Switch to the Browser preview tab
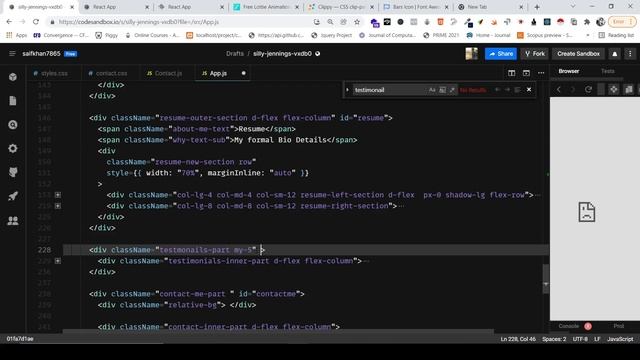Viewport: 640px width, 360px height. click(569, 71)
